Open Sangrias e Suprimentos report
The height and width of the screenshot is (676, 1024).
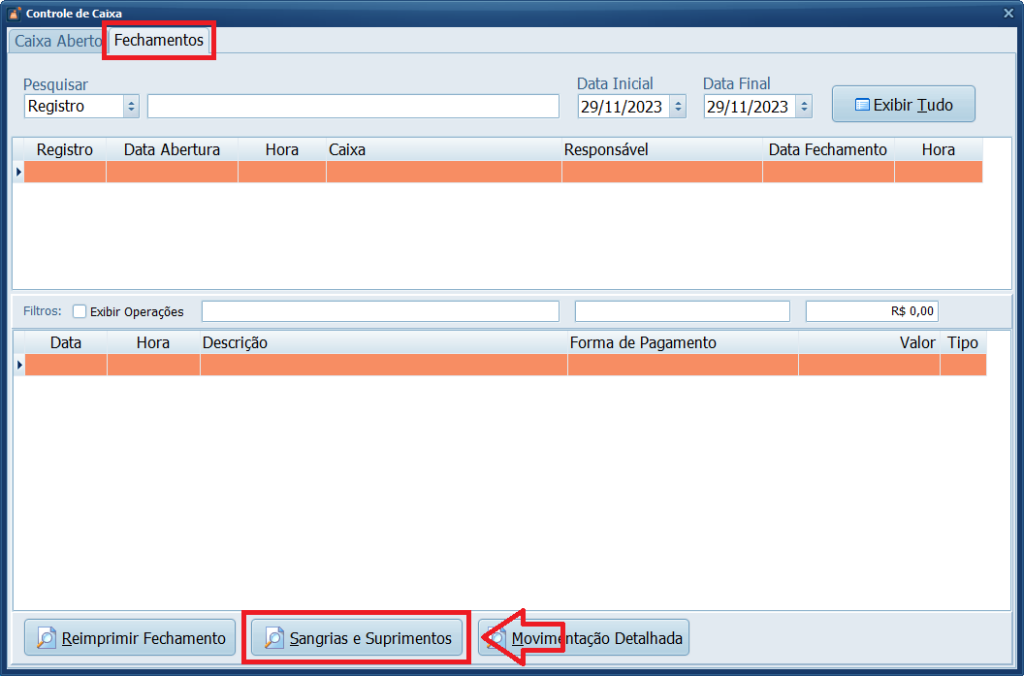pos(357,637)
